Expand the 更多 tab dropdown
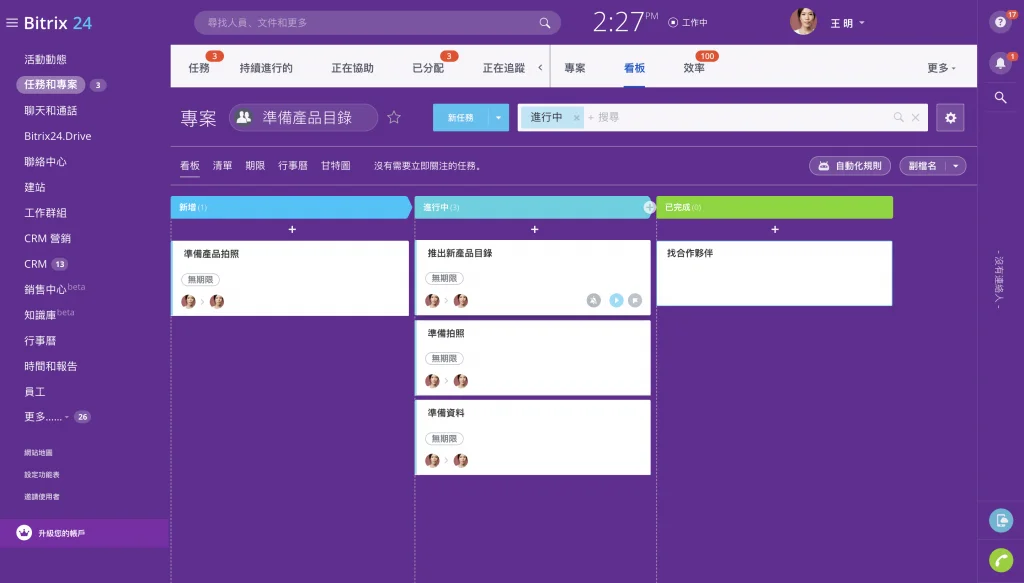Screen dimensions: 1024x583 tap(941, 68)
